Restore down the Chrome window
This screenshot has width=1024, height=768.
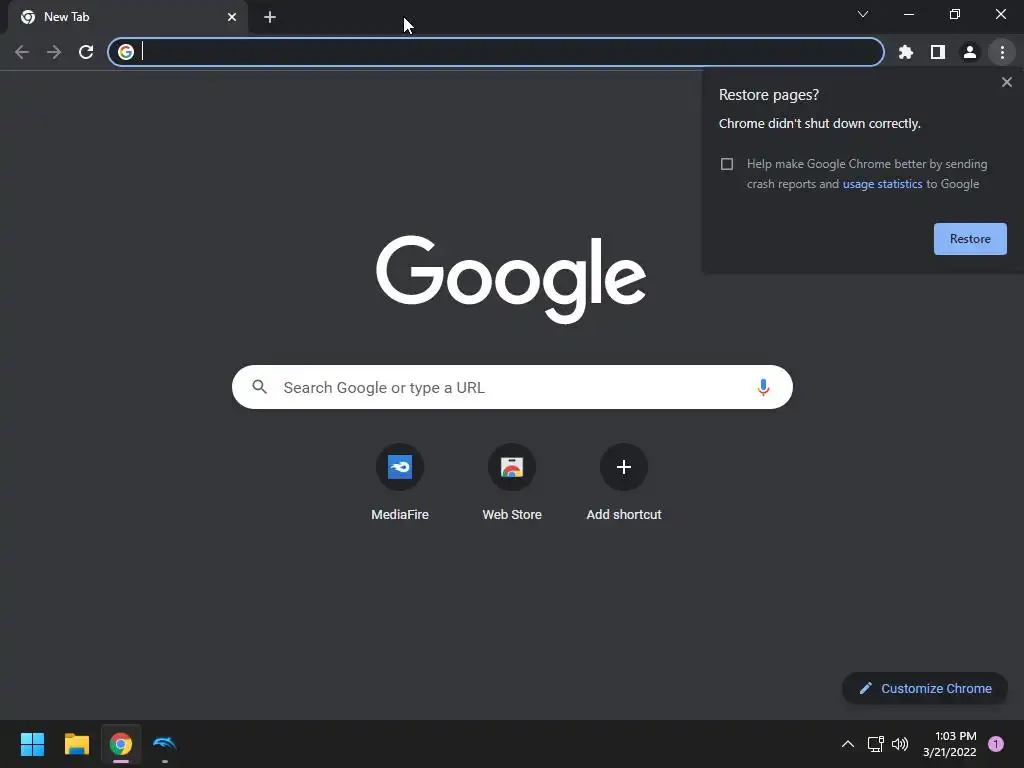tap(954, 14)
